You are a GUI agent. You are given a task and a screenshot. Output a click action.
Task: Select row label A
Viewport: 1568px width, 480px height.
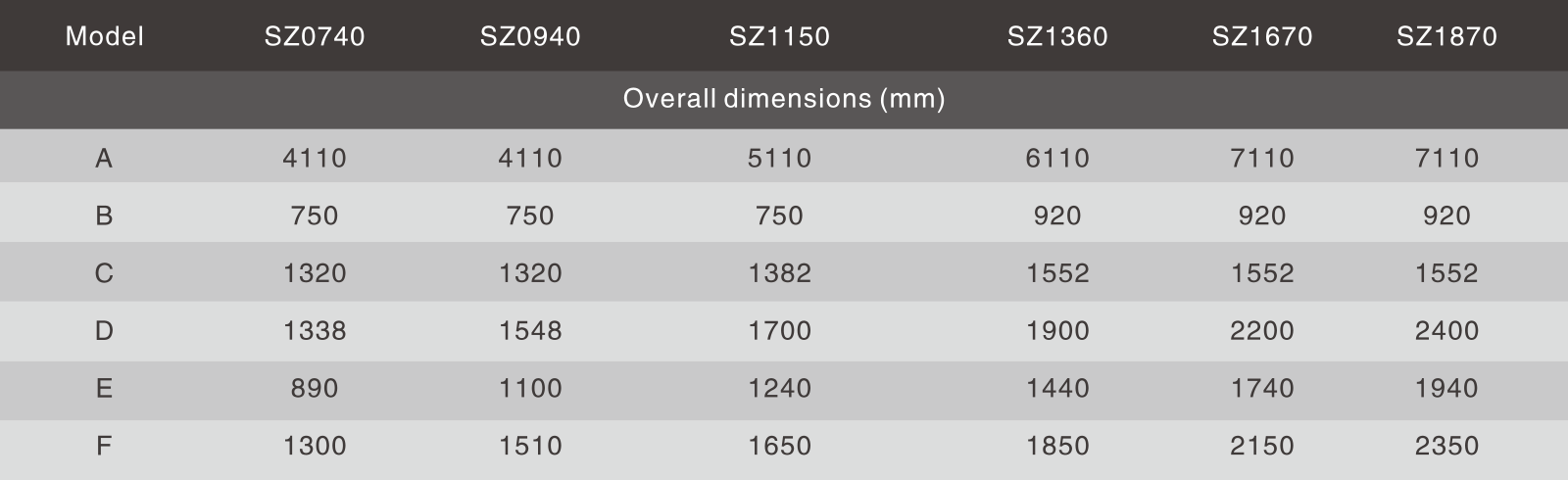[x=104, y=158]
